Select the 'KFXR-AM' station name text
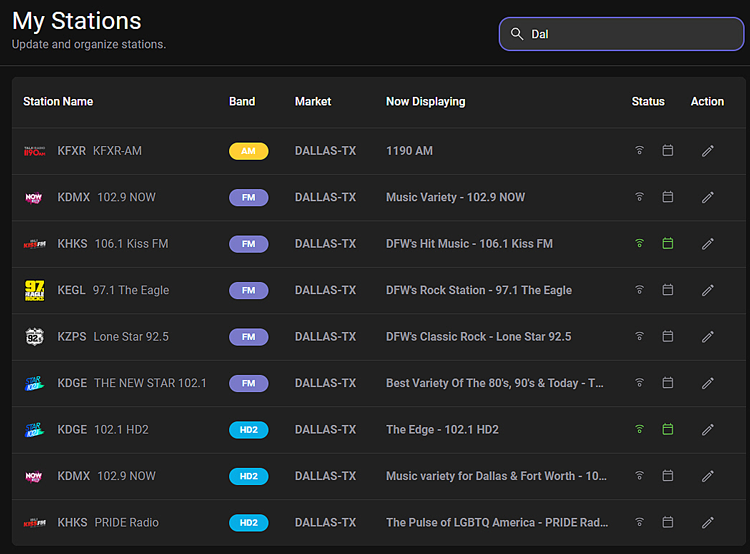 pyautogui.click(x=117, y=151)
